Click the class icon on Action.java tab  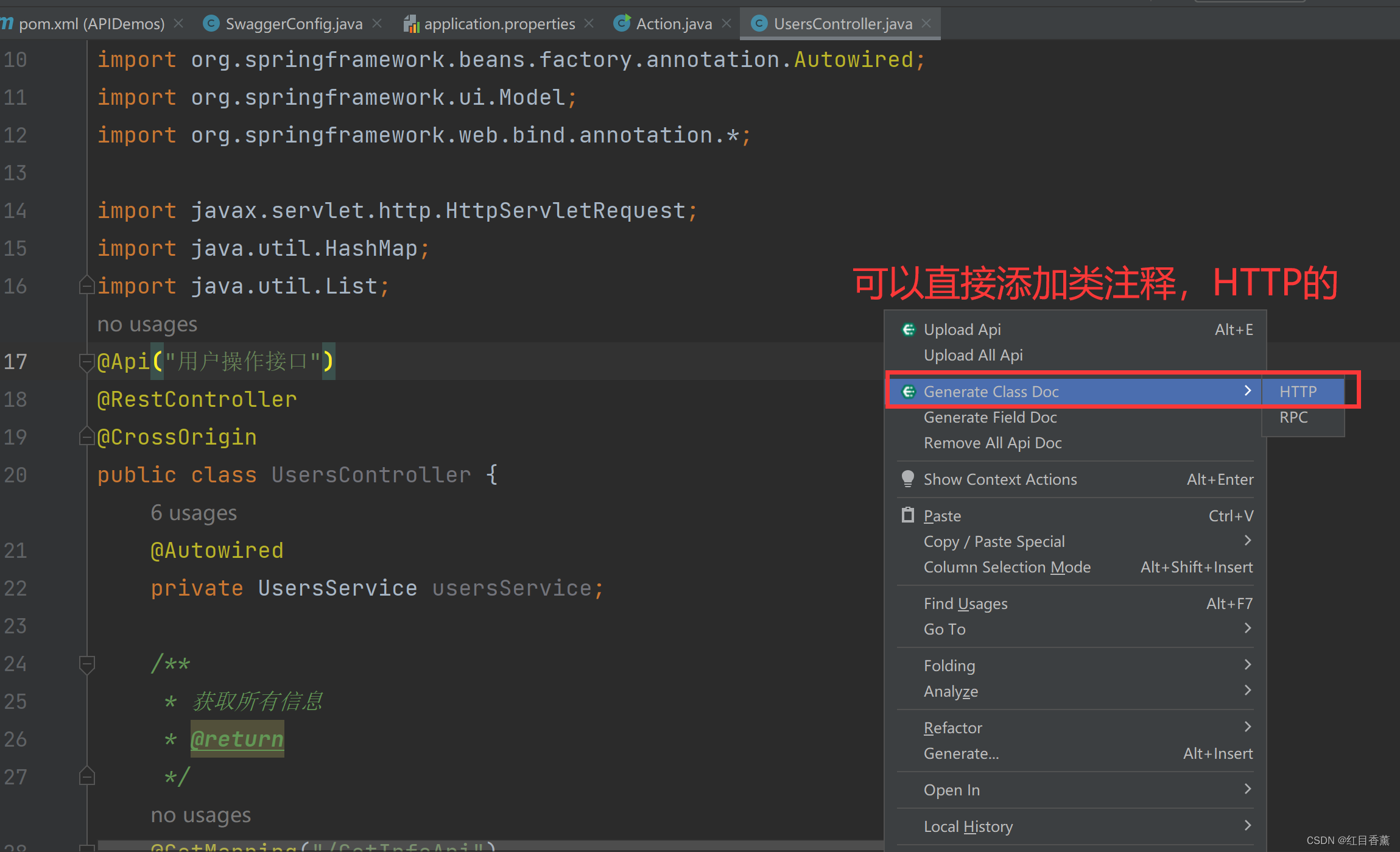point(622,23)
